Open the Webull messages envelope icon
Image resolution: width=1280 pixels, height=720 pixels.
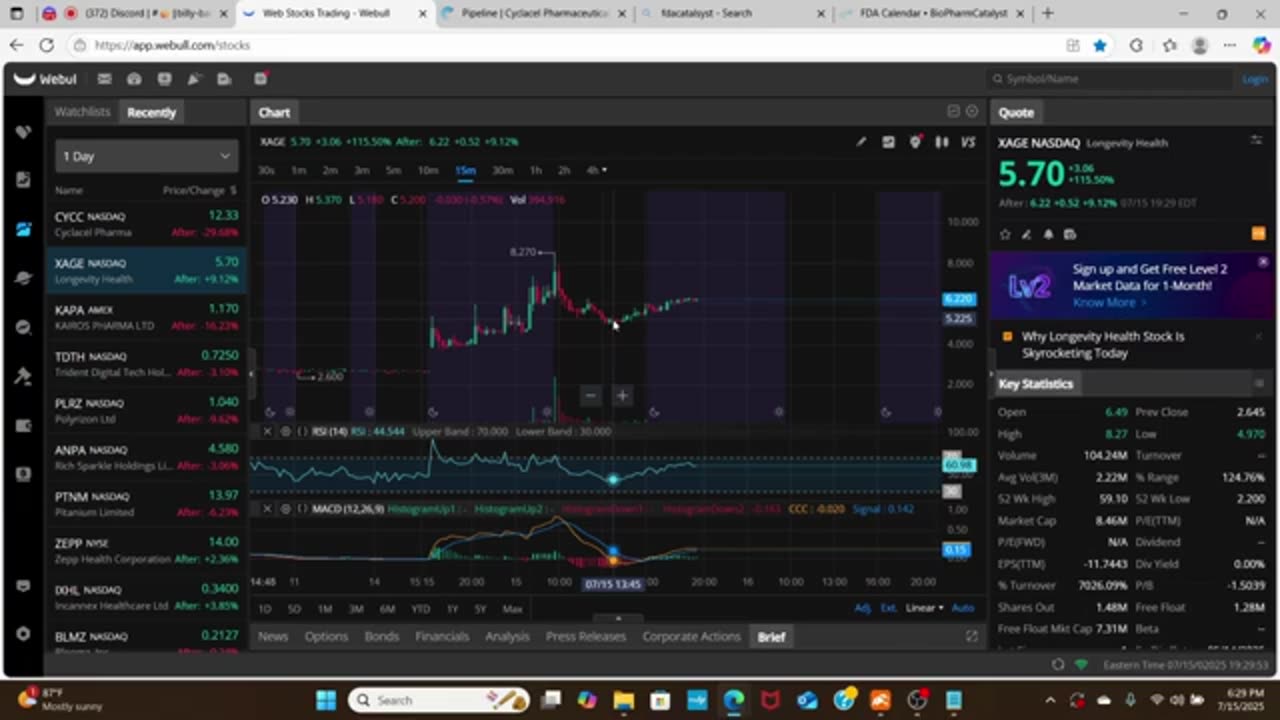tap(104, 79)
